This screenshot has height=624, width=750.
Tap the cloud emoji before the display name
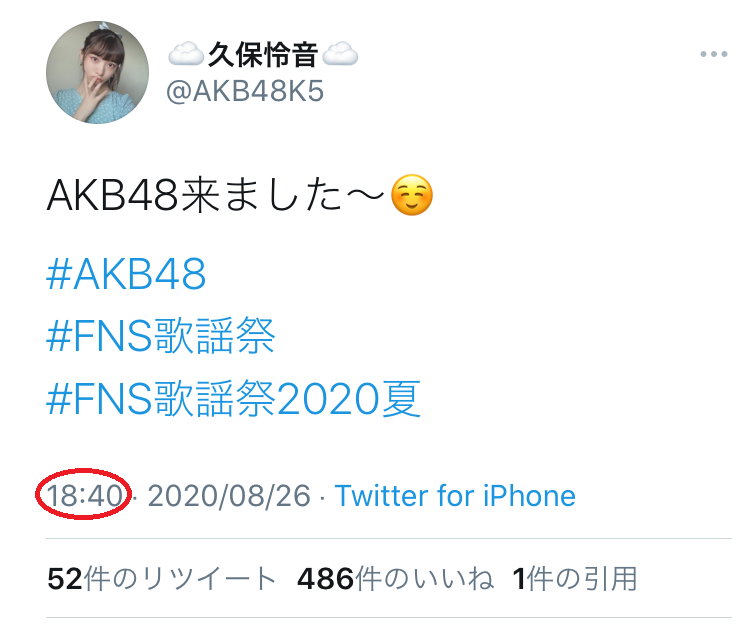point(186,54)
